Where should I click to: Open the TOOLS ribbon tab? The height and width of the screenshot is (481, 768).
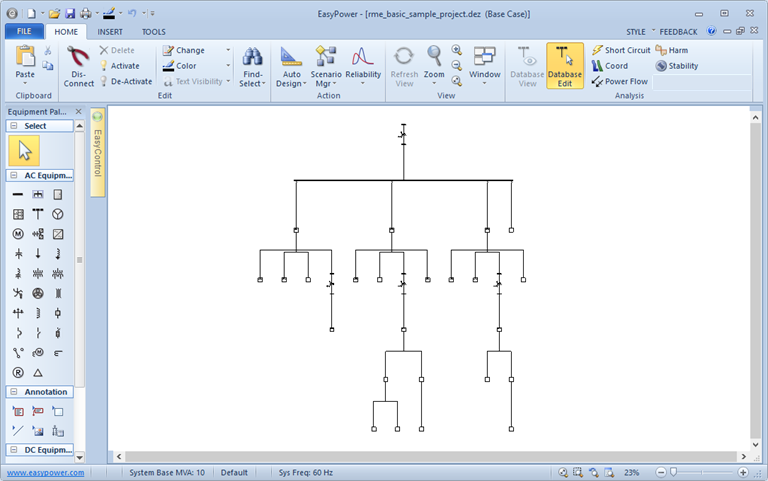click(x=154, y=32)
